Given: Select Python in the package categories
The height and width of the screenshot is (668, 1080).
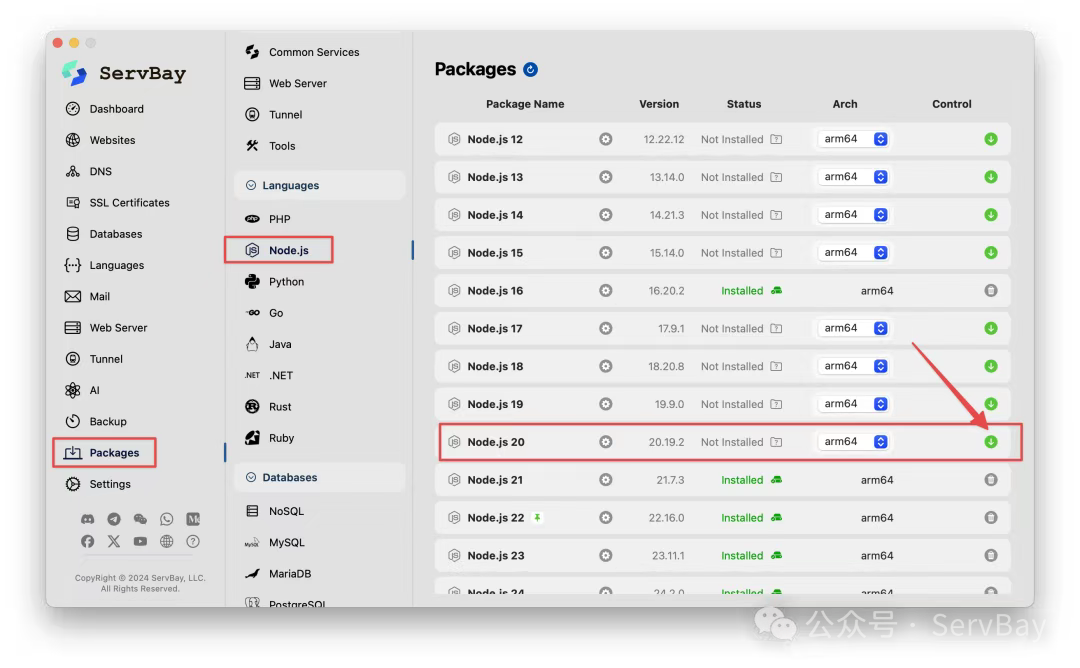Looking at the screenshot, I should [x=274, y=282].
